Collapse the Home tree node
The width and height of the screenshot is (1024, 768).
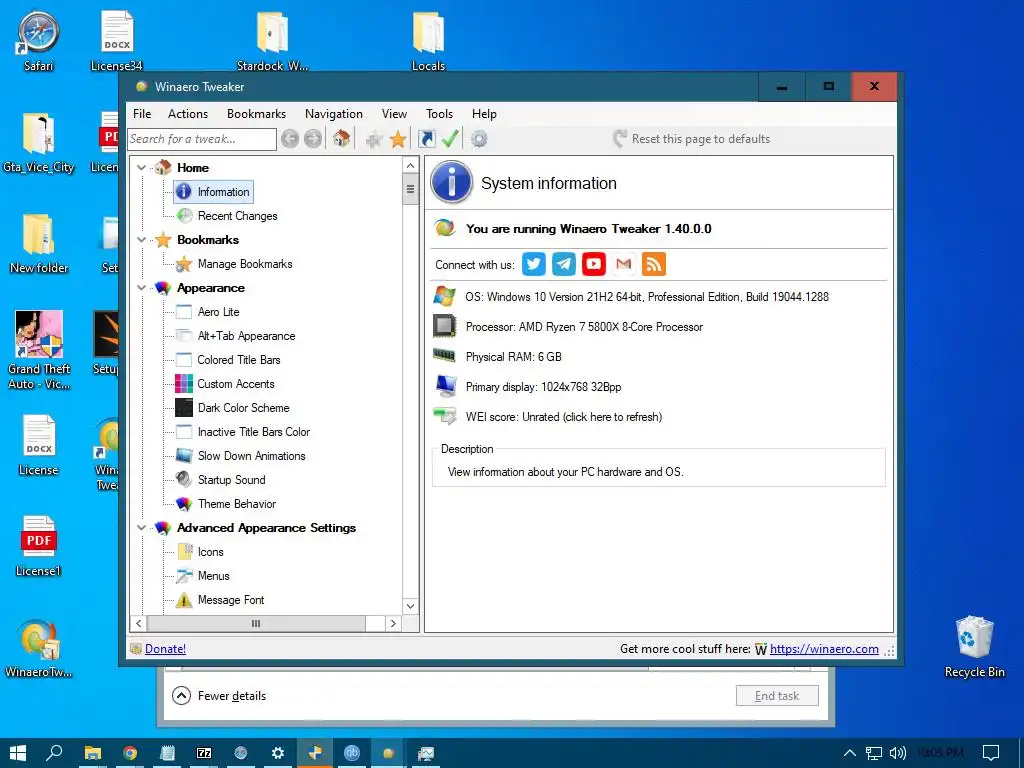coord(141,168)
